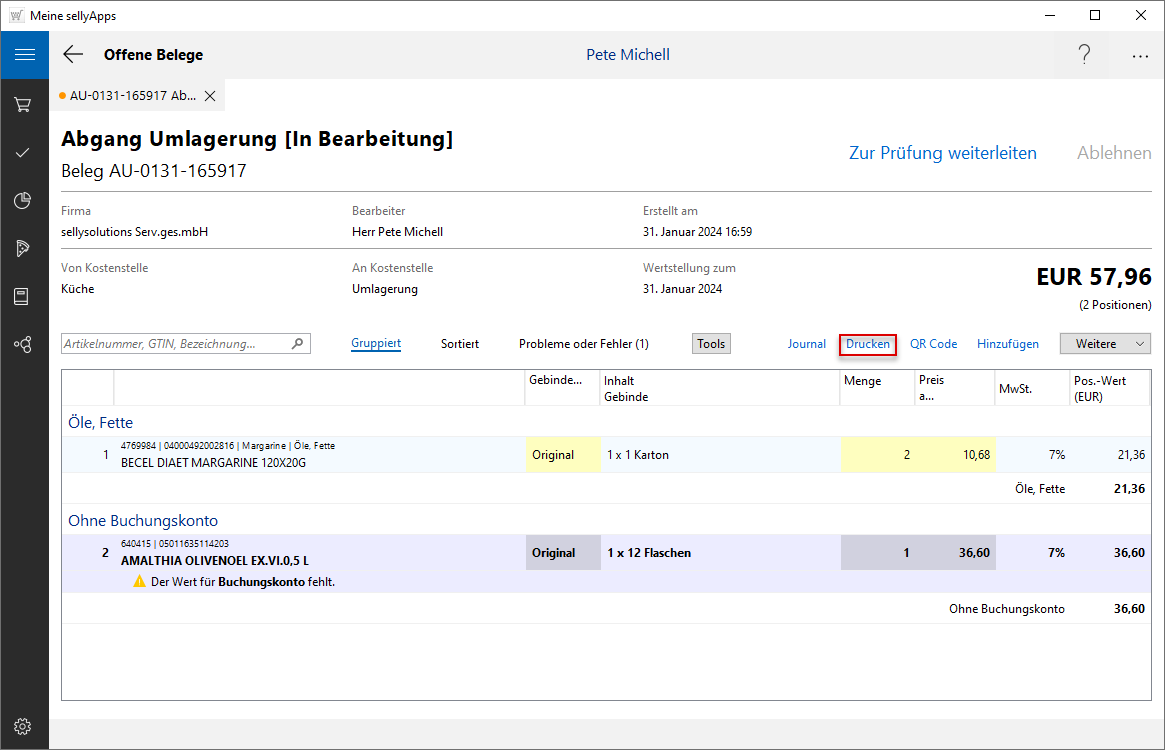This screenshot has width=1165, height=750.
Task: Expand the Weitere dropdown
Action: click(x=1105, y=344)
